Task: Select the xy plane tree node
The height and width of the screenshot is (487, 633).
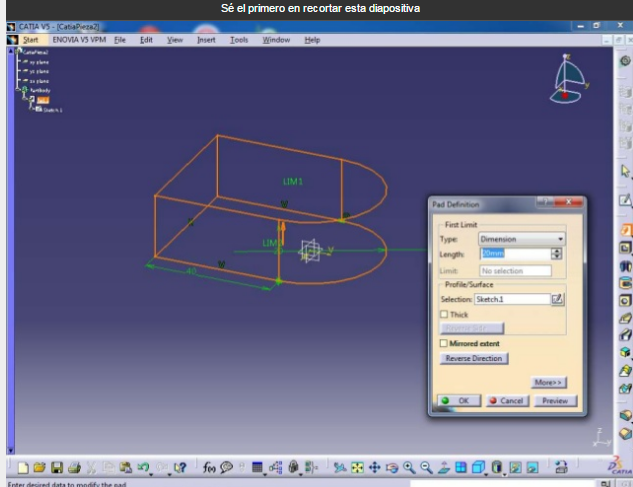Action: pyautogui.click(x=39, y=62)
